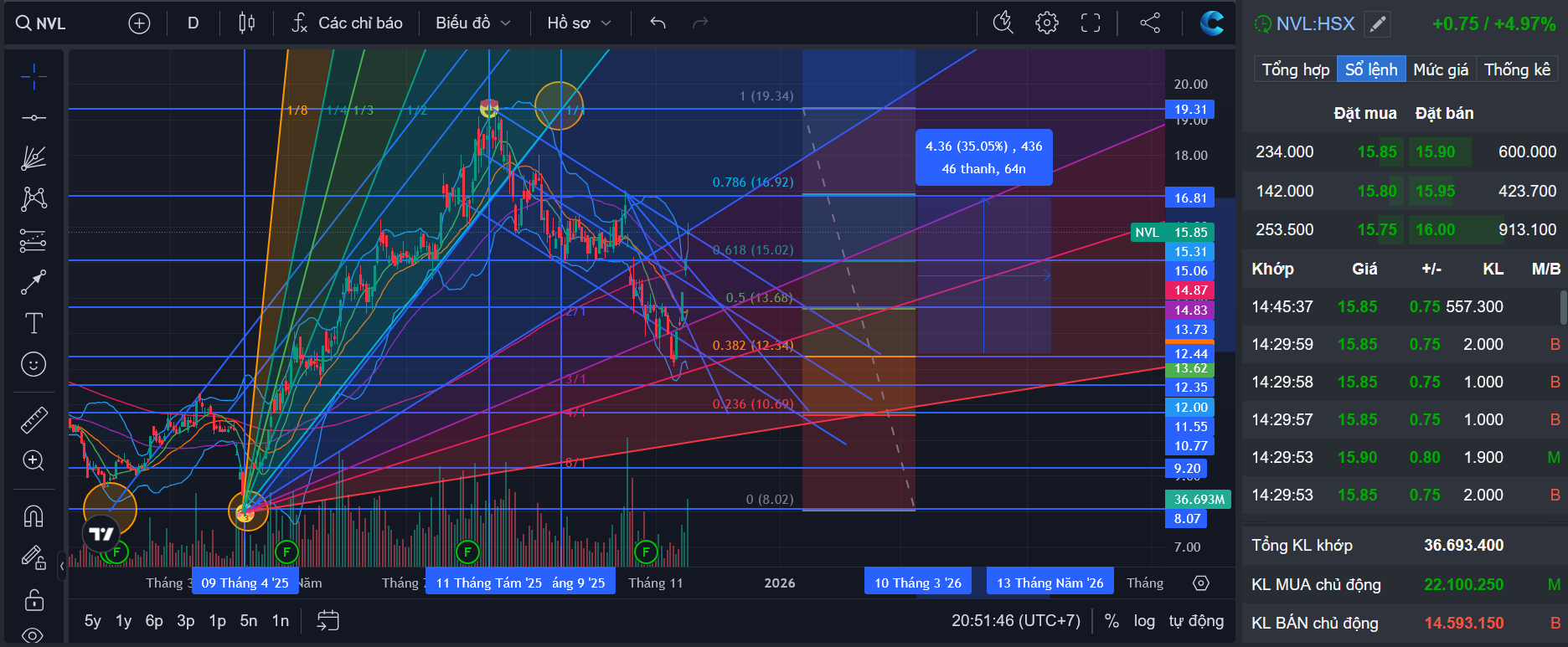Screen dimensions: 1568x647
Task: Toggle lock all drawings
Action: [34, 599]
